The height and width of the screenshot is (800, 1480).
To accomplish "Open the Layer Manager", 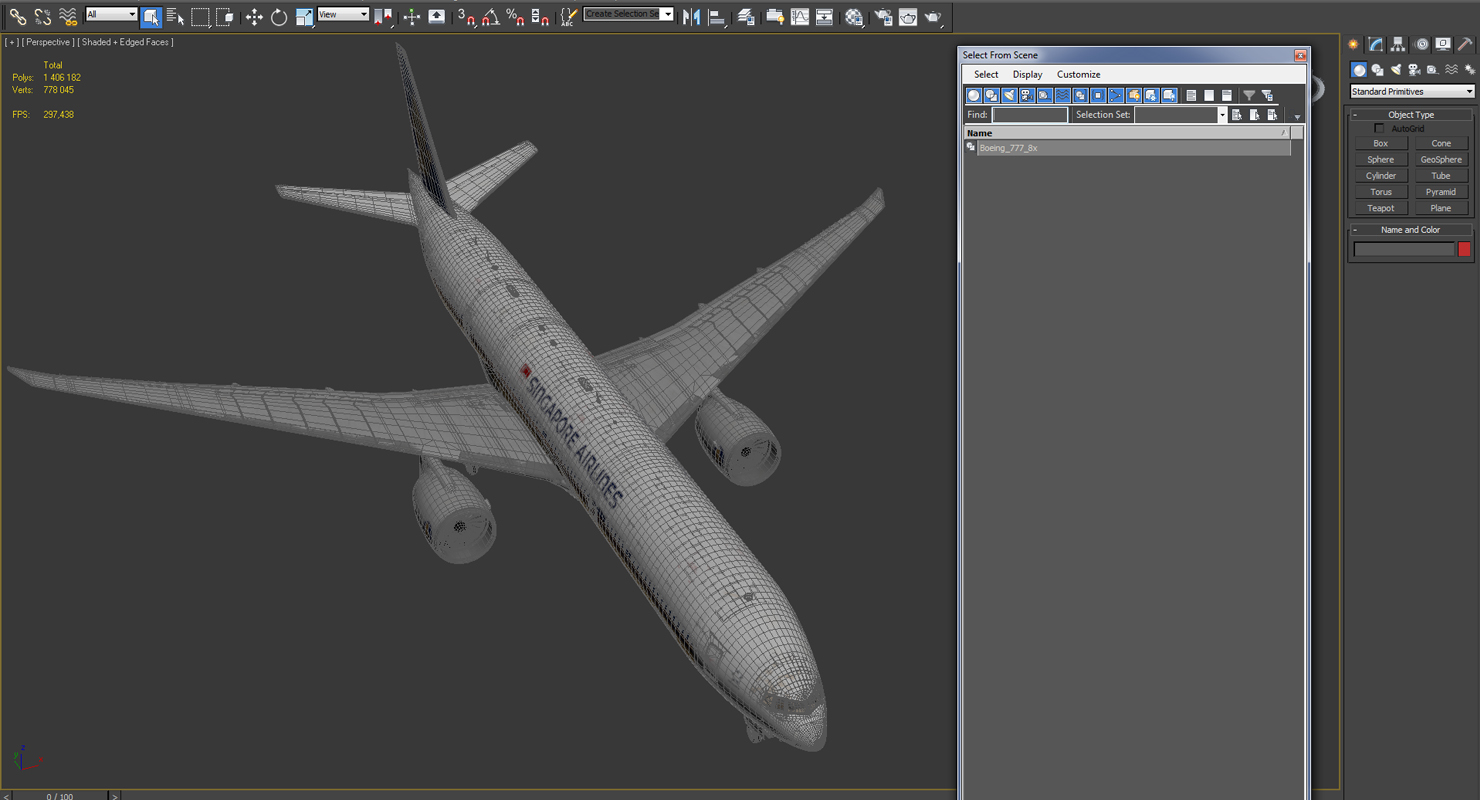I will click(x=746, y=16).
